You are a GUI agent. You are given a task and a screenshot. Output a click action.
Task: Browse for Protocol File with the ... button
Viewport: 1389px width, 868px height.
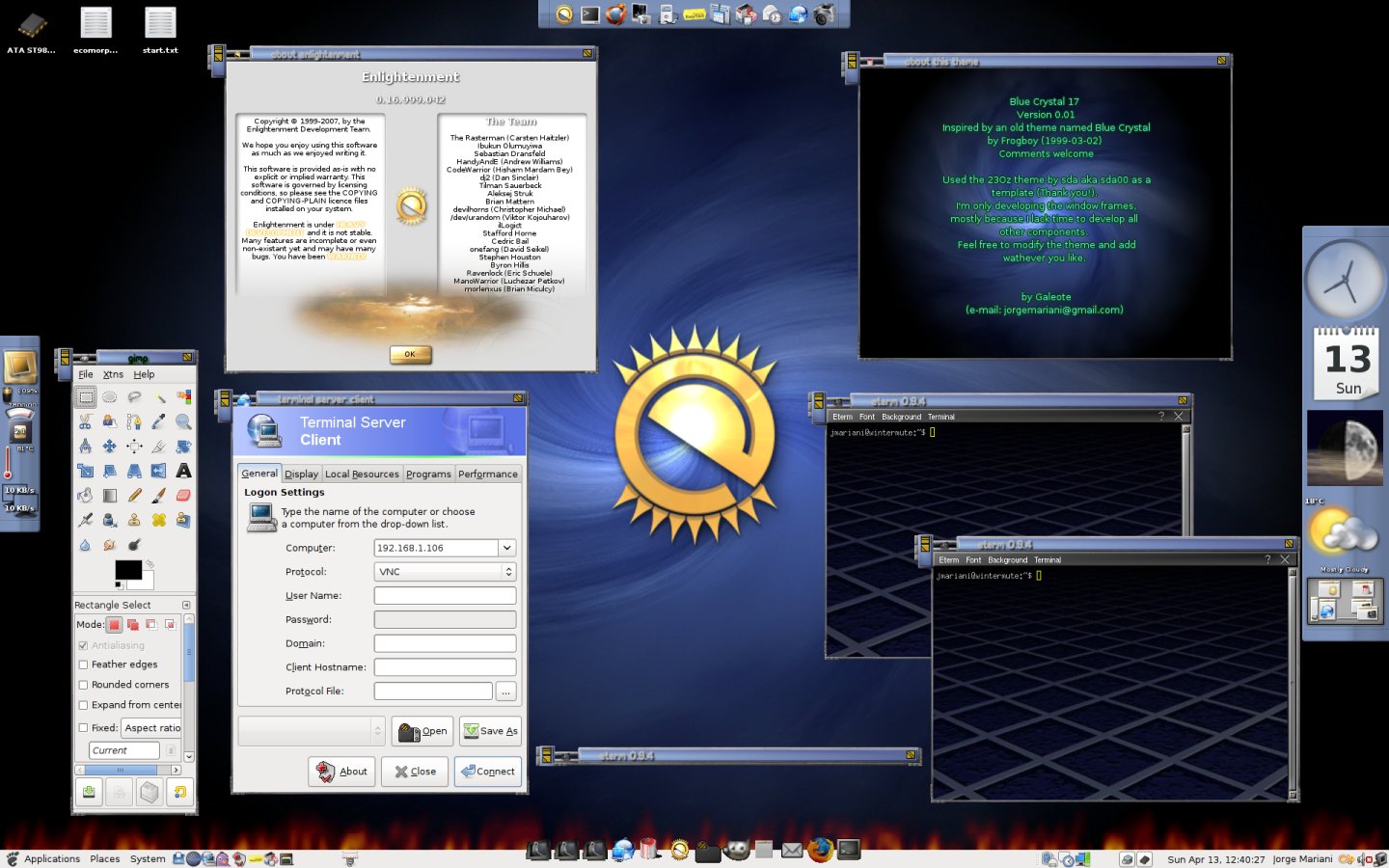tap(506, 692)
